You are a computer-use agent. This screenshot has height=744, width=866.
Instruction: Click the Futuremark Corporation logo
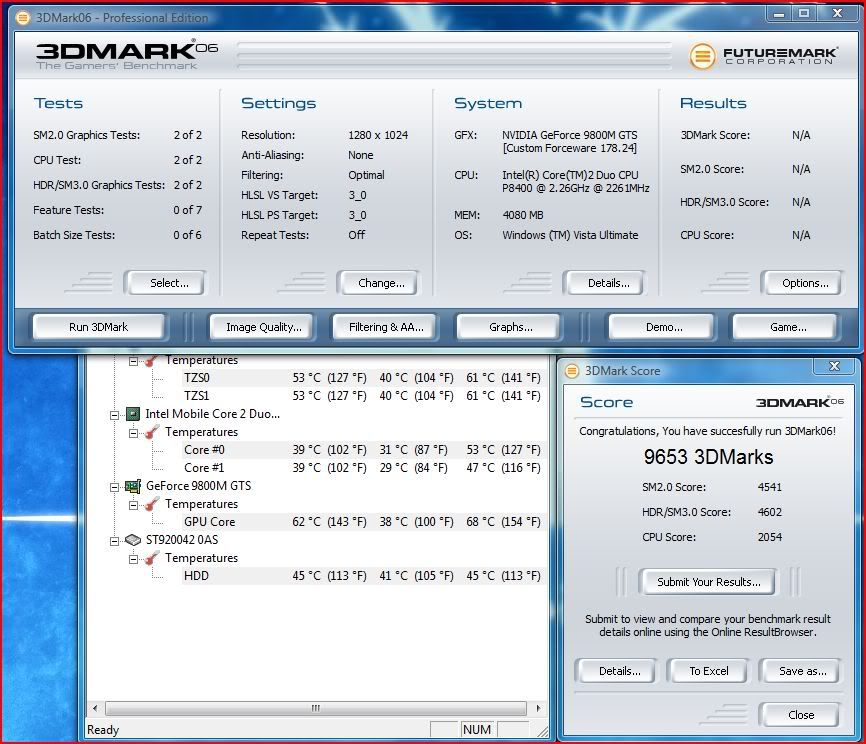pos(763,56)
